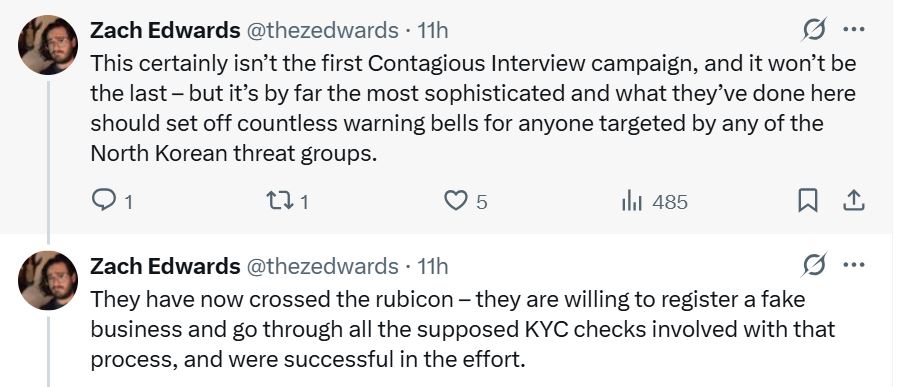Visit Zach Edwards name link in first tweet

pyautogui.click(x=165, y=30)
